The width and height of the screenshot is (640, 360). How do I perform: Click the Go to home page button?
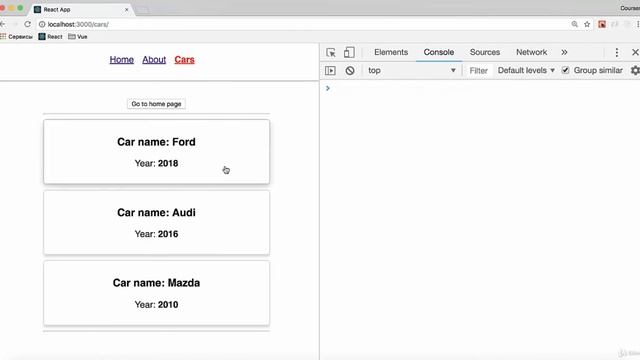pos(156,104)
